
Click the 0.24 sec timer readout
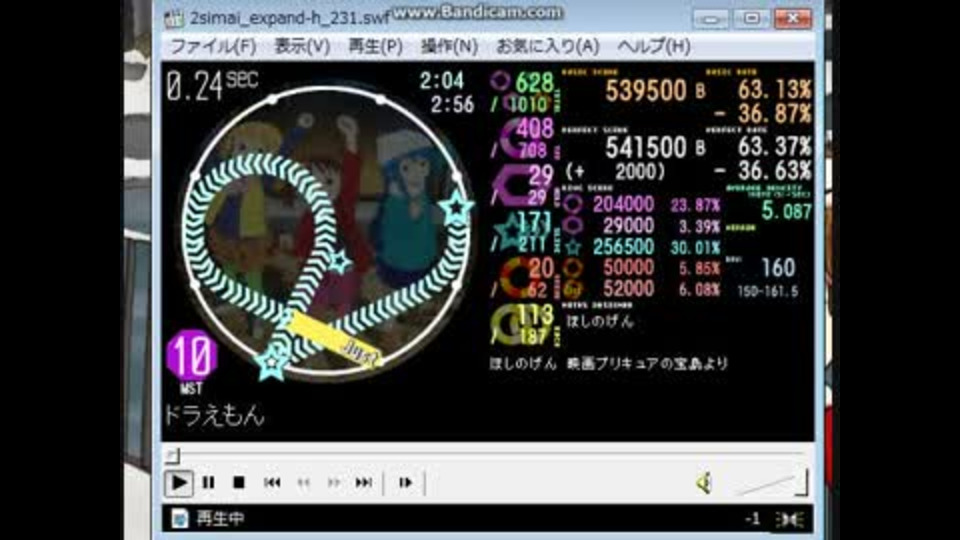[x=212, y=86]
